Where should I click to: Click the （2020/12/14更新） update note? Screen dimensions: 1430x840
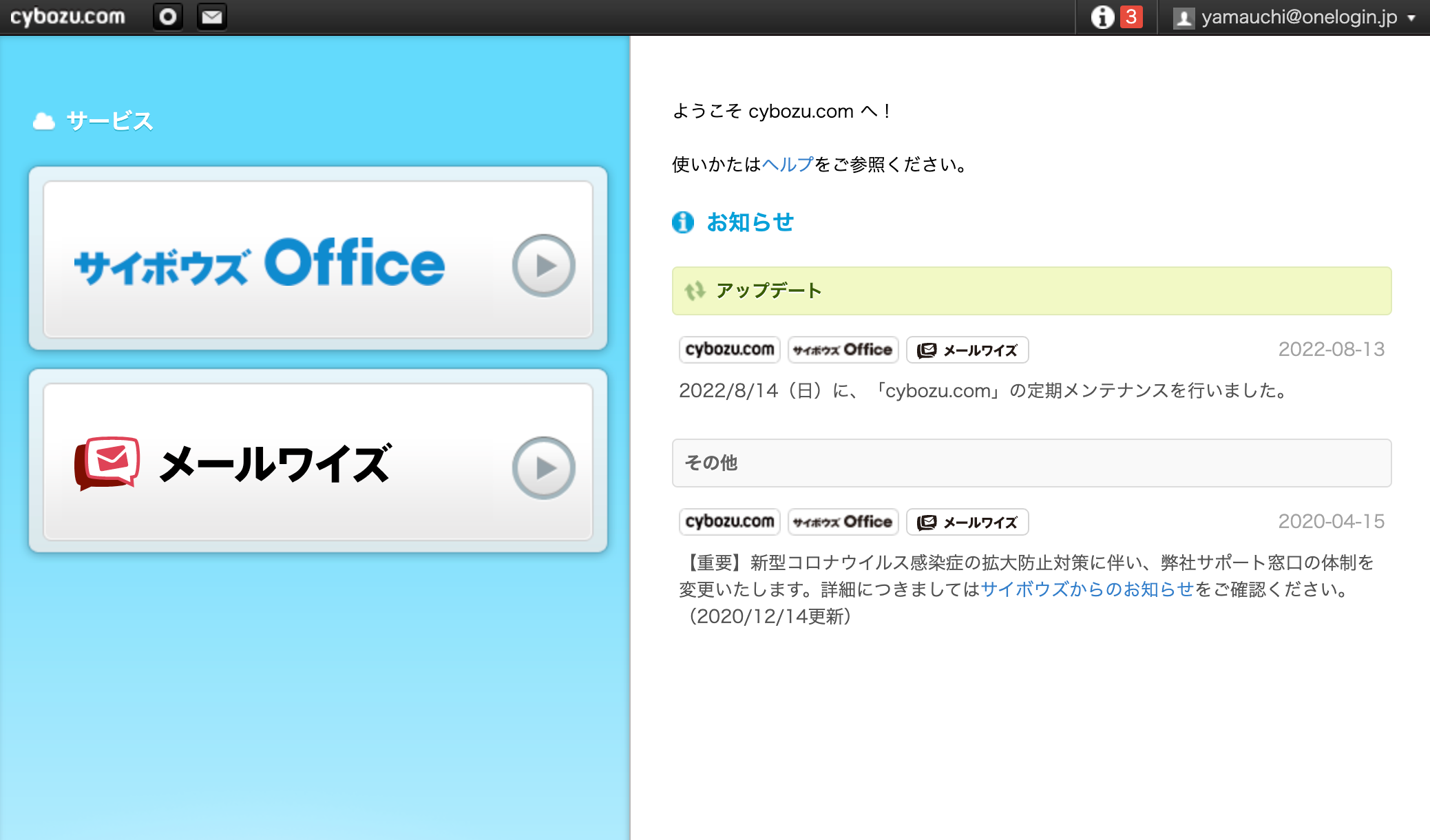point(770,616)
